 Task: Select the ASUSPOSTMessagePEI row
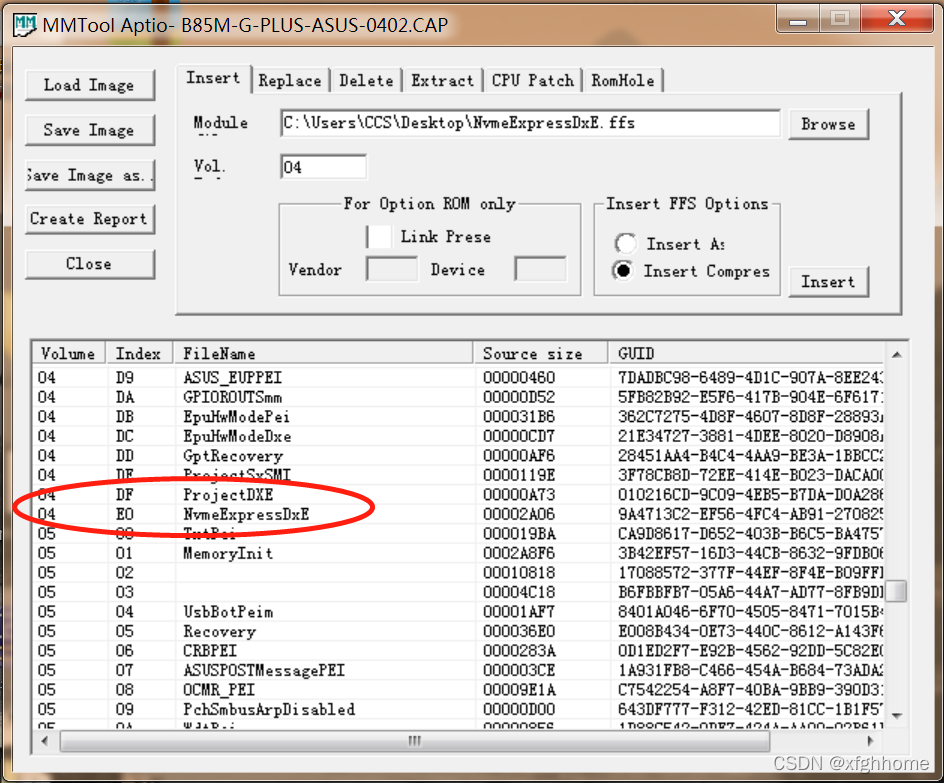(x=458, y=670)
